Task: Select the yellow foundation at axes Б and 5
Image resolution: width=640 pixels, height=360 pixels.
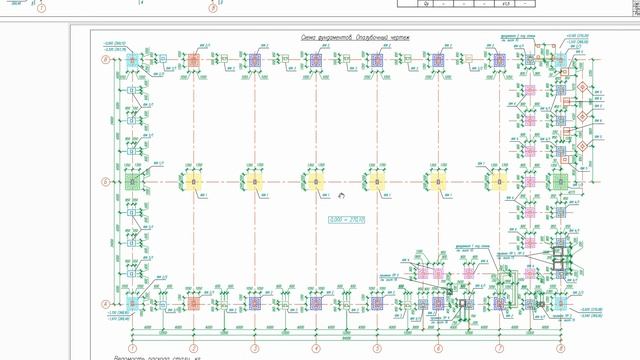Action: tap(377, 182)
